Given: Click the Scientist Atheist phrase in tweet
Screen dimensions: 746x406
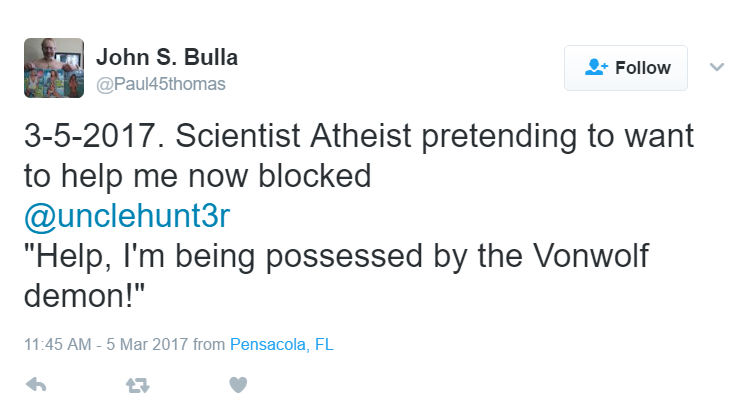Looking at the screenshot, I should click(x=293, y=136).
